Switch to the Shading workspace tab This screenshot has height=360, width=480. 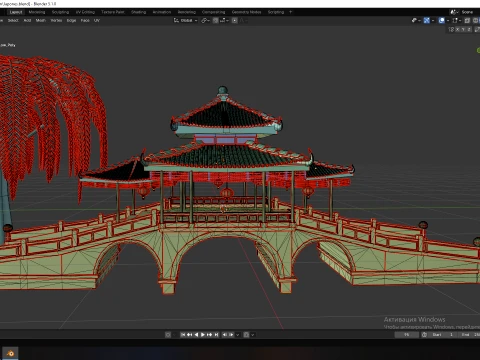coord(138,12)
